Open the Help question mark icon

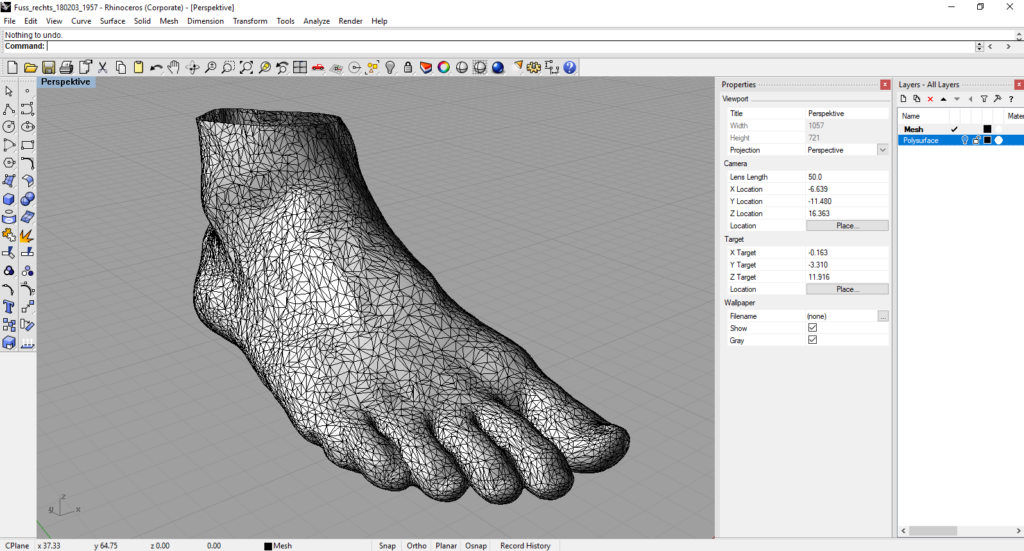click(x=569, y=67)
